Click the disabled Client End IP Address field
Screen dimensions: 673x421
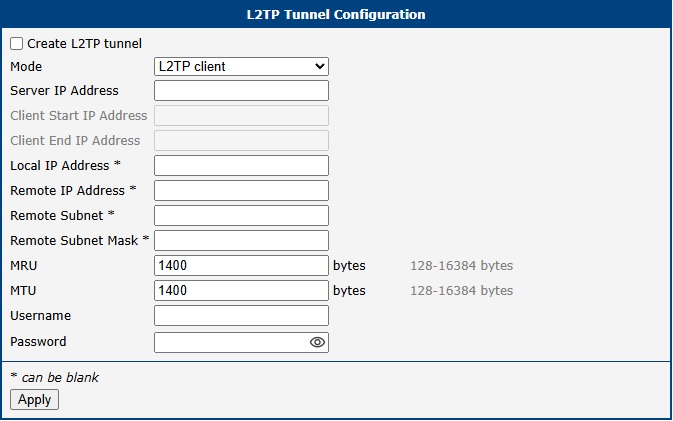pos(241,141)
